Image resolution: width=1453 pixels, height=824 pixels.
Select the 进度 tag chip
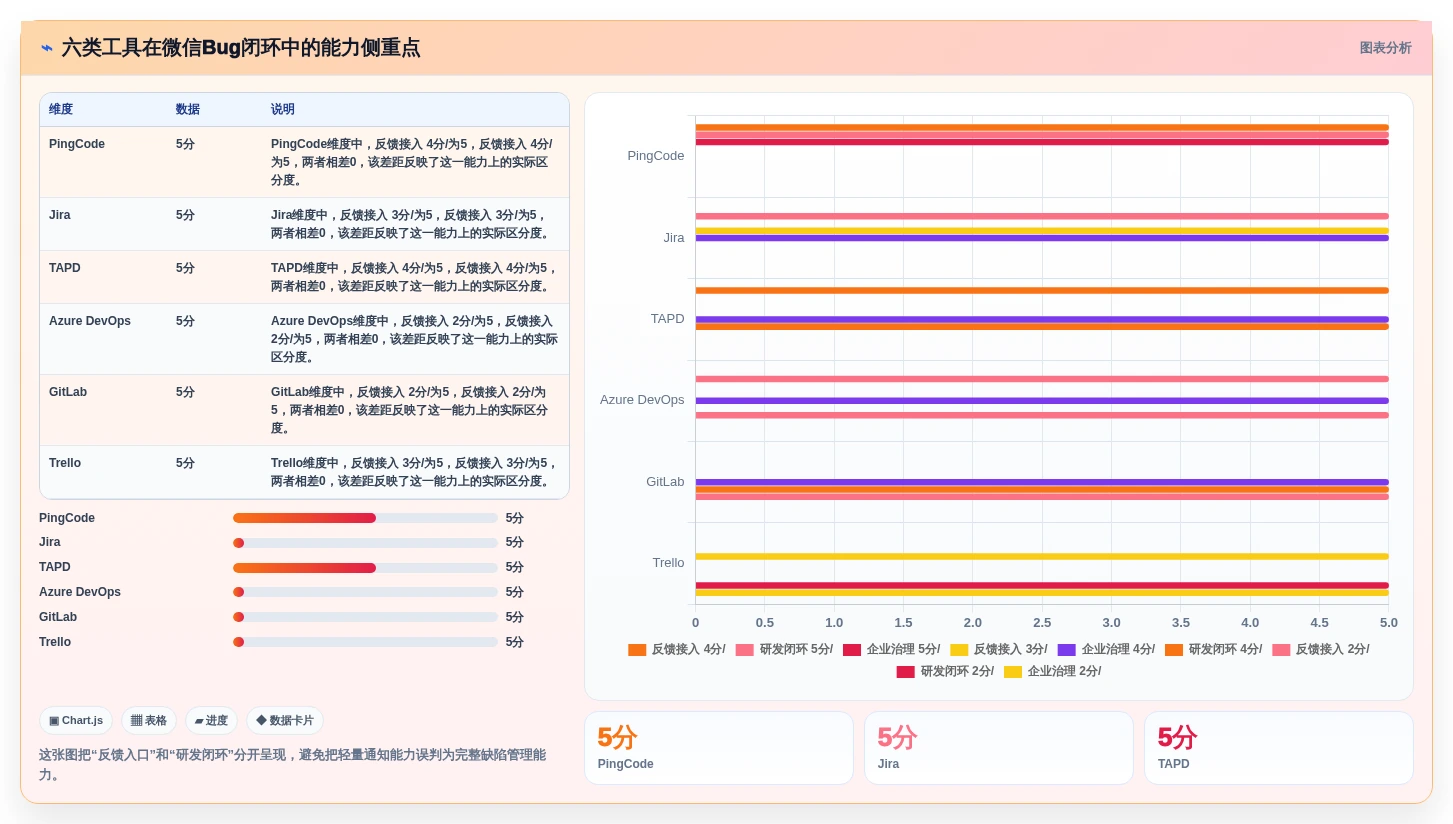click(x=211, y=720)
